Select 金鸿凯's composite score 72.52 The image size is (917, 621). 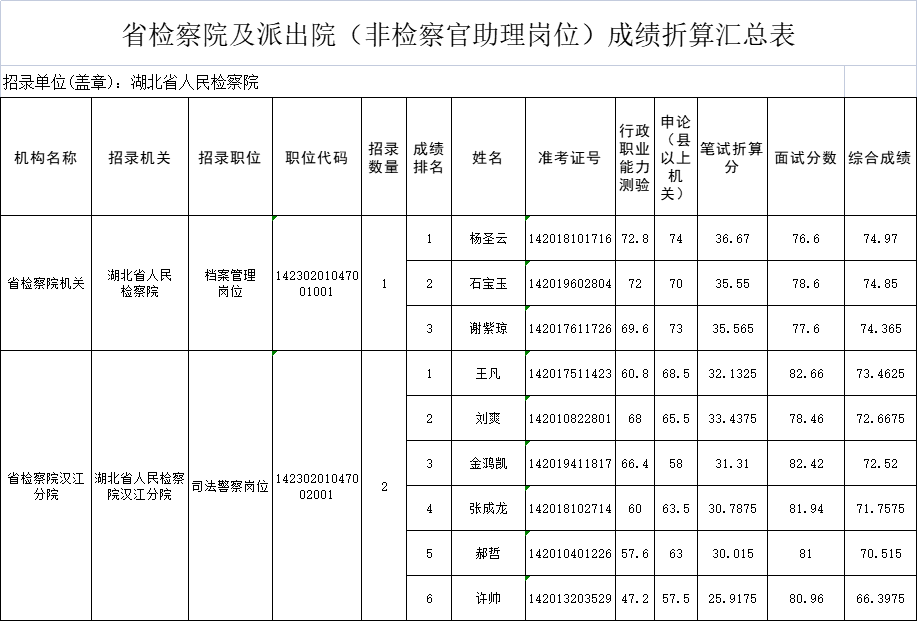(880, 463)
